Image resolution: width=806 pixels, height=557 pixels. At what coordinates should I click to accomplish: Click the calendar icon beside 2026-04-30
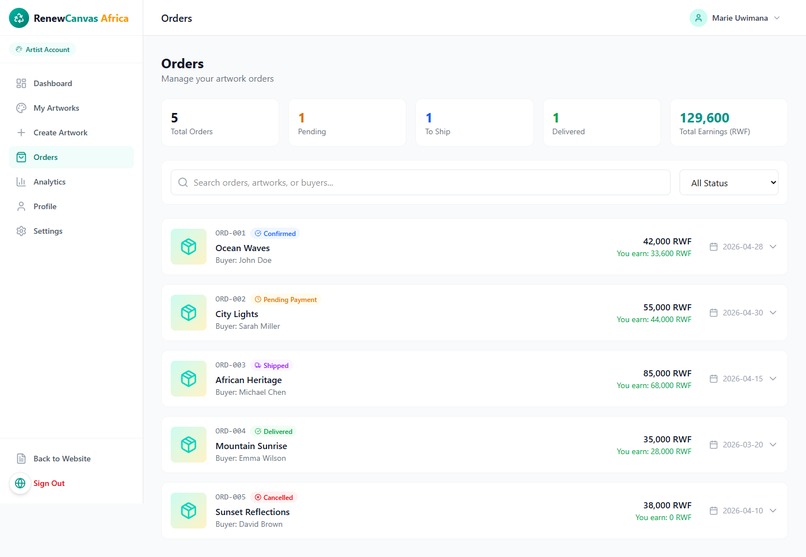coord(713,312)
